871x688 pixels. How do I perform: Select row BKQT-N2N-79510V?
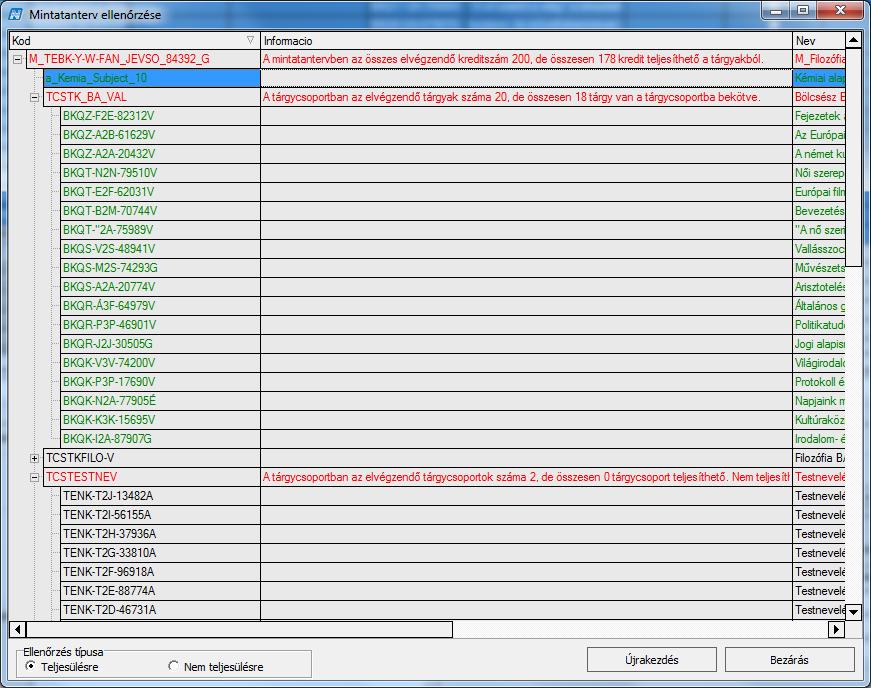pyautogui.click(x=160, y=173)
